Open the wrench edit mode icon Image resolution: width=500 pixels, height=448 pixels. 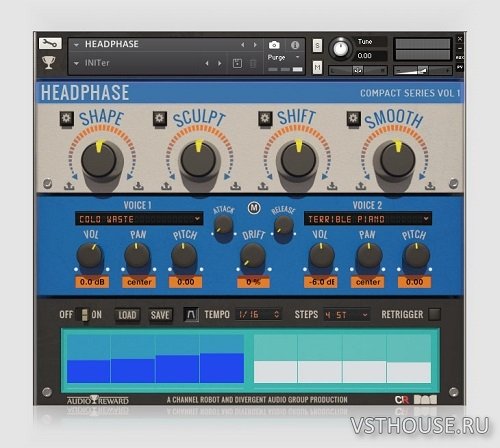click(x=50, y=43)
